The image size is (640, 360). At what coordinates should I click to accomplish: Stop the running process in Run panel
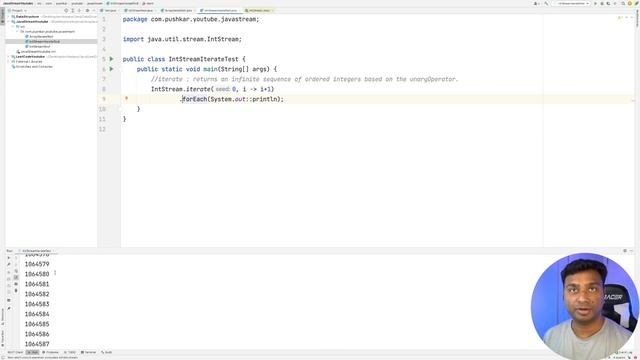[x=9, y=272]
